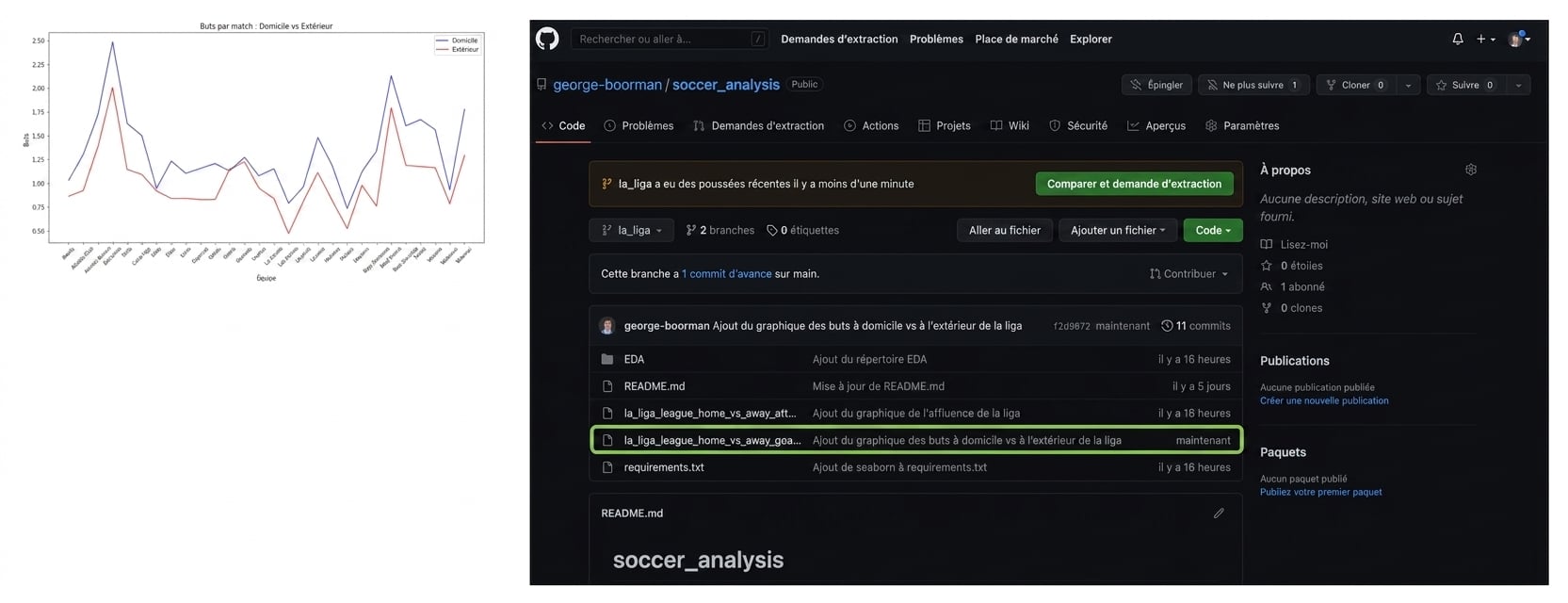Open commit message 'Ajout du répertoire EDA'
This screenshot has height=603, width=1568.
coord(869,359)
